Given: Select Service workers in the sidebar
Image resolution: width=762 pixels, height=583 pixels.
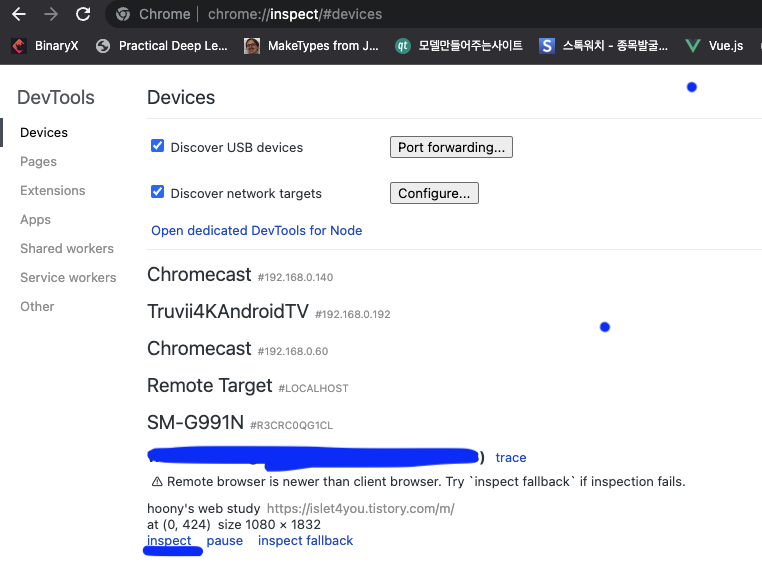Looking at the screenshot, I should pos(68,277).
